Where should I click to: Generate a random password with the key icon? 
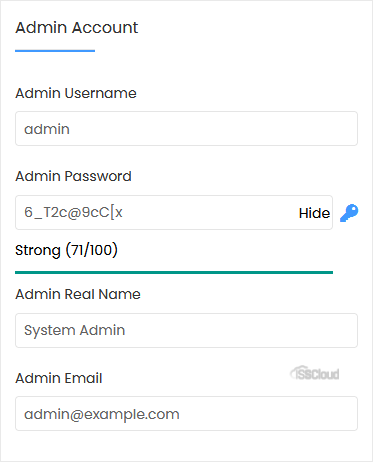pyautogui.click(x=349, y=213)
